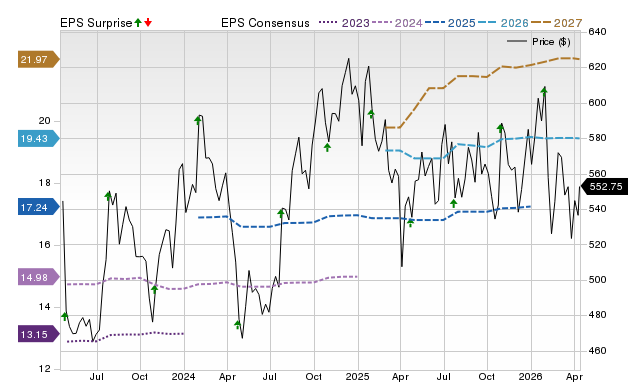Click the EPS Surprise legend title
640x382 pixels.
coord(96,23)
